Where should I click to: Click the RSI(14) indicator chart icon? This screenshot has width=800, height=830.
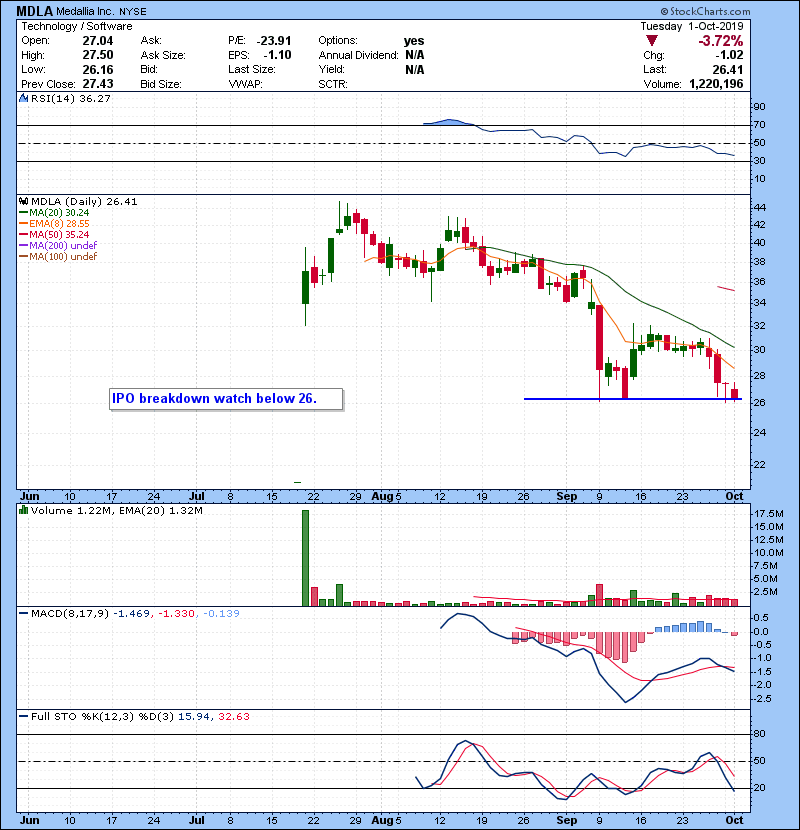[24, 98]
